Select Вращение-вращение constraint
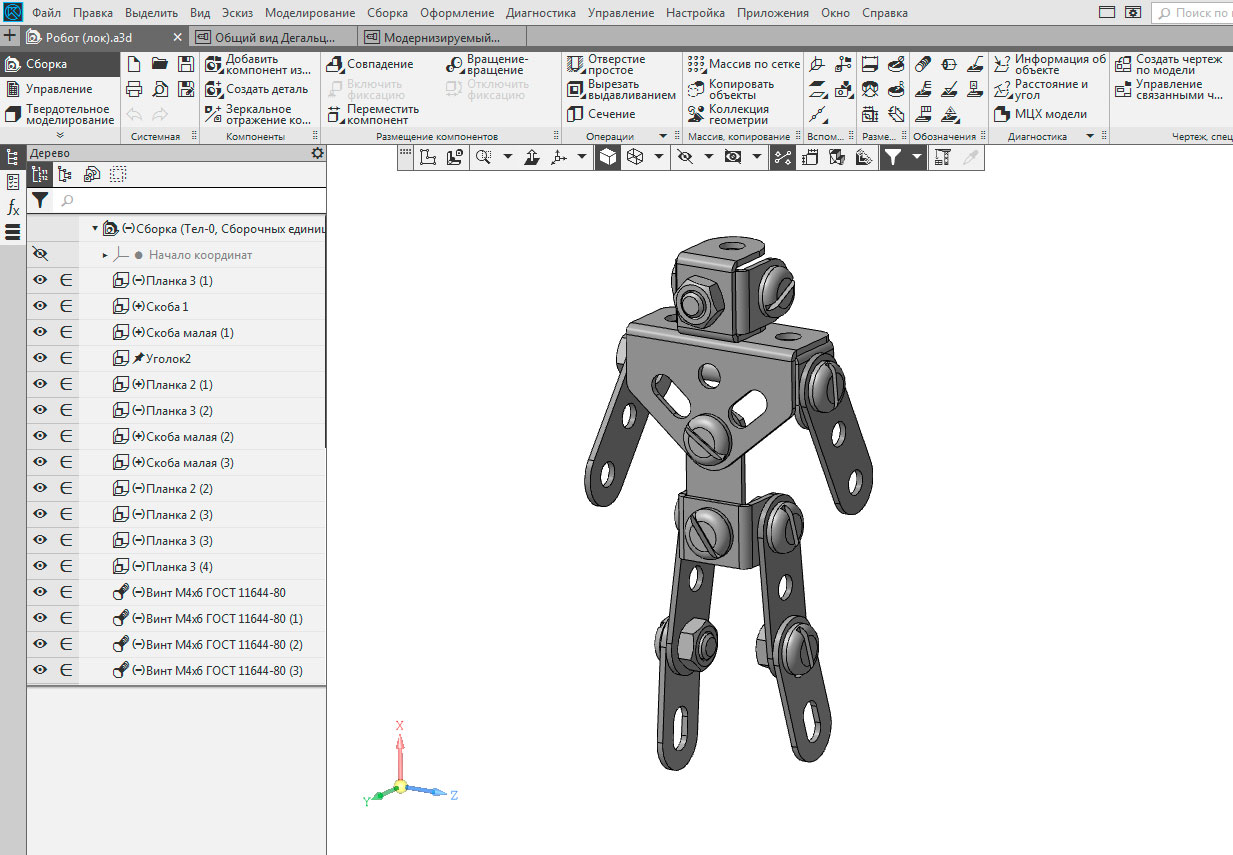1233x855 pixels. click(x=486, y=64)
